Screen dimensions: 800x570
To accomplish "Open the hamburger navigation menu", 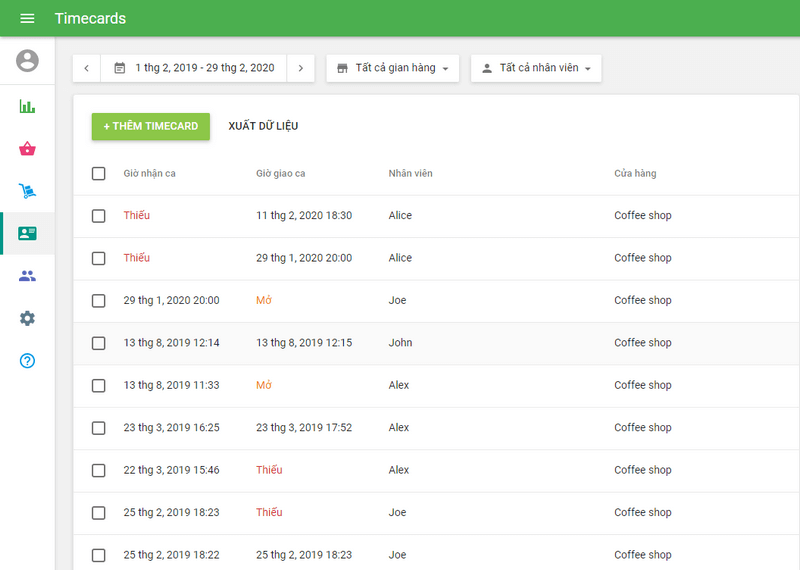I will coord(27,19).
